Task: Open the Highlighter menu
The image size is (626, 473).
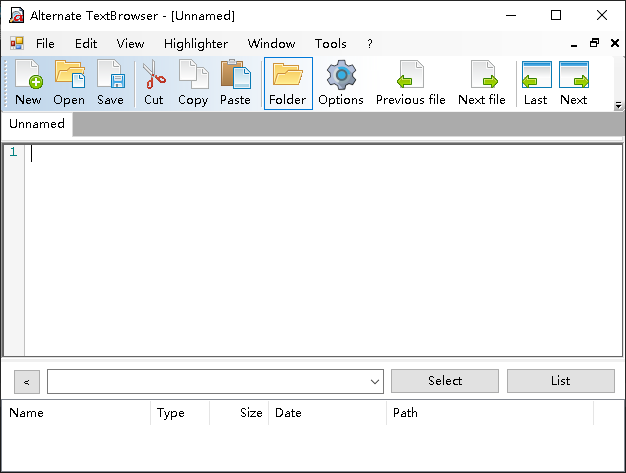Action: click(196, 44)
